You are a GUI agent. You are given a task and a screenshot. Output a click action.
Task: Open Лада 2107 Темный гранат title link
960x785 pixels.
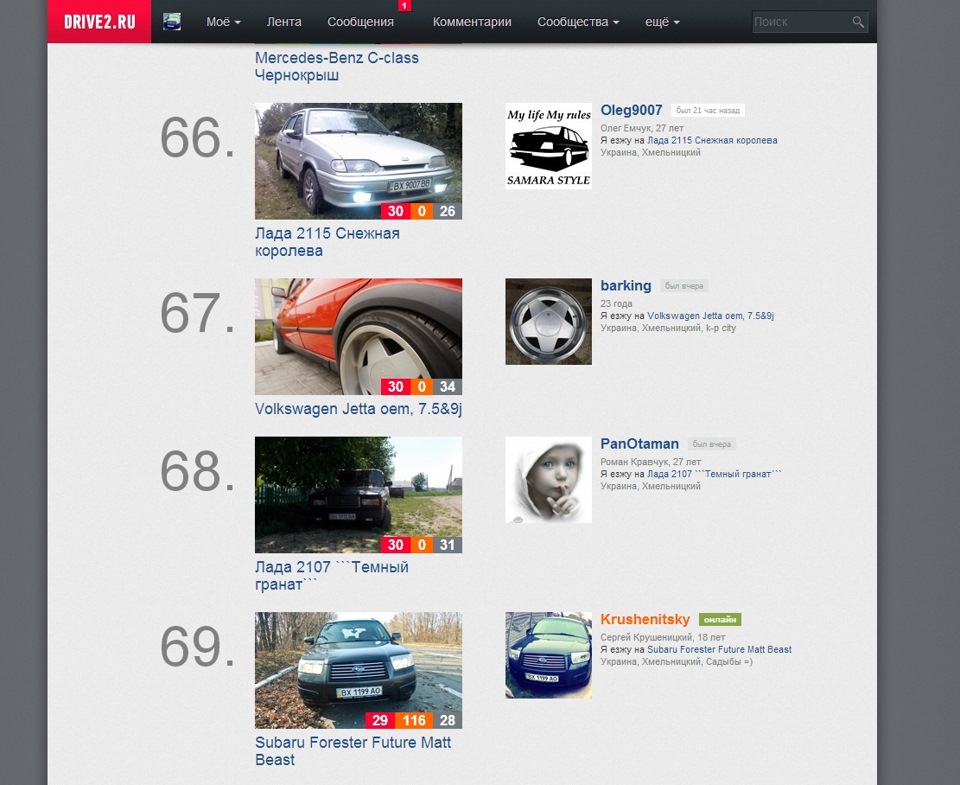coord(331,576)
